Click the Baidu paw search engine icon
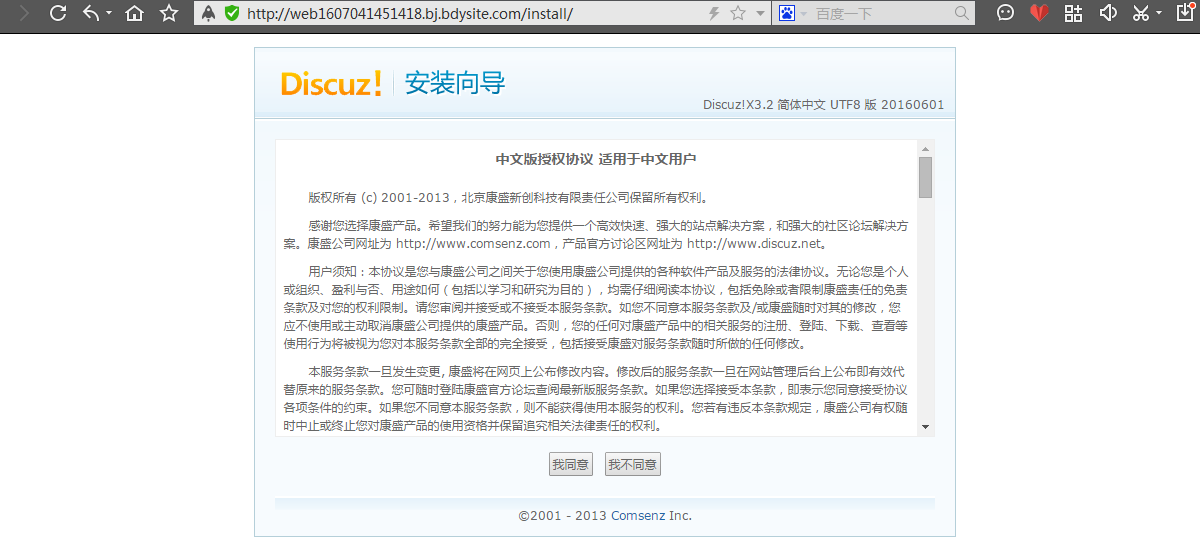The height and width of the screenshot is (545, 1200). [x=787, y=14]
